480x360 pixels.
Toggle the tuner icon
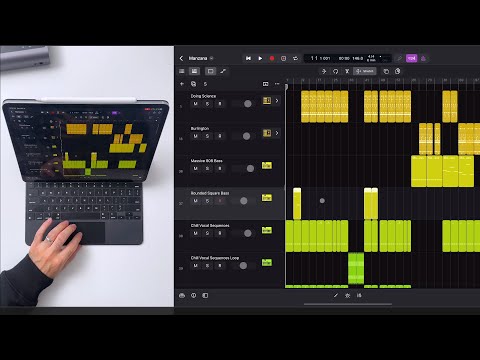point(399,58)
